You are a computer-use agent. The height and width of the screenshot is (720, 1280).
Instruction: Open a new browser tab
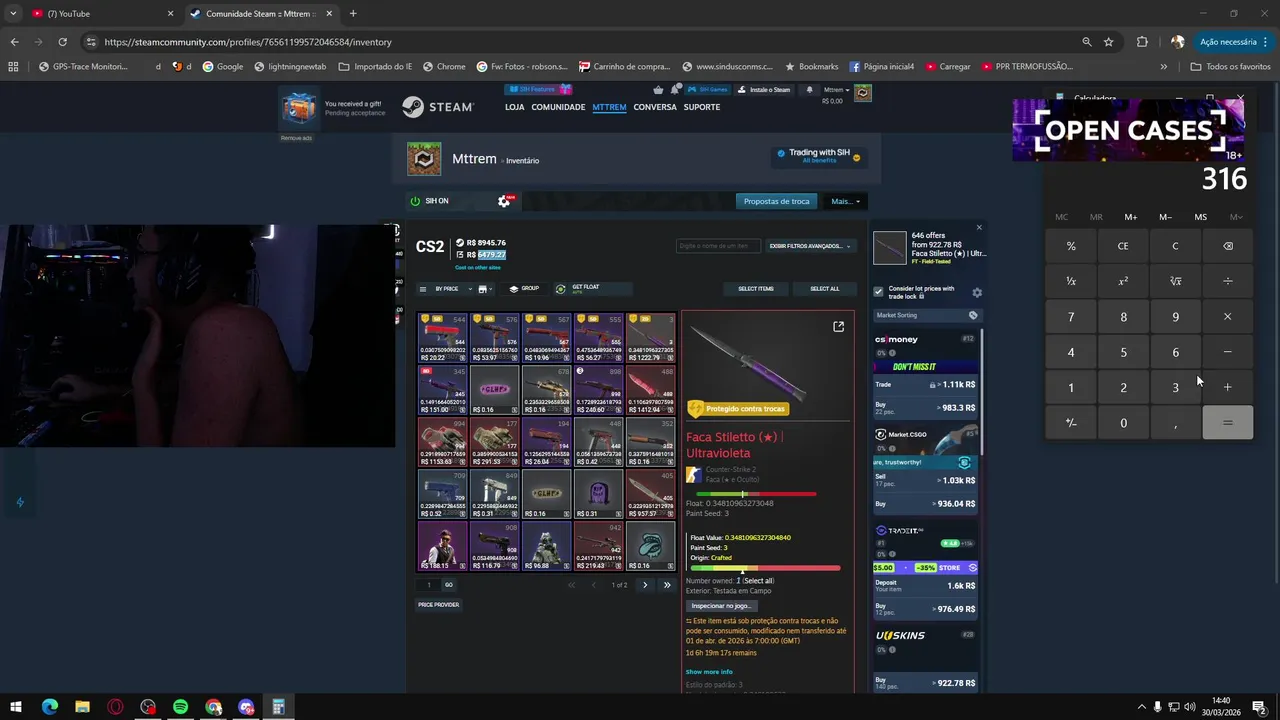click(353, 14)
